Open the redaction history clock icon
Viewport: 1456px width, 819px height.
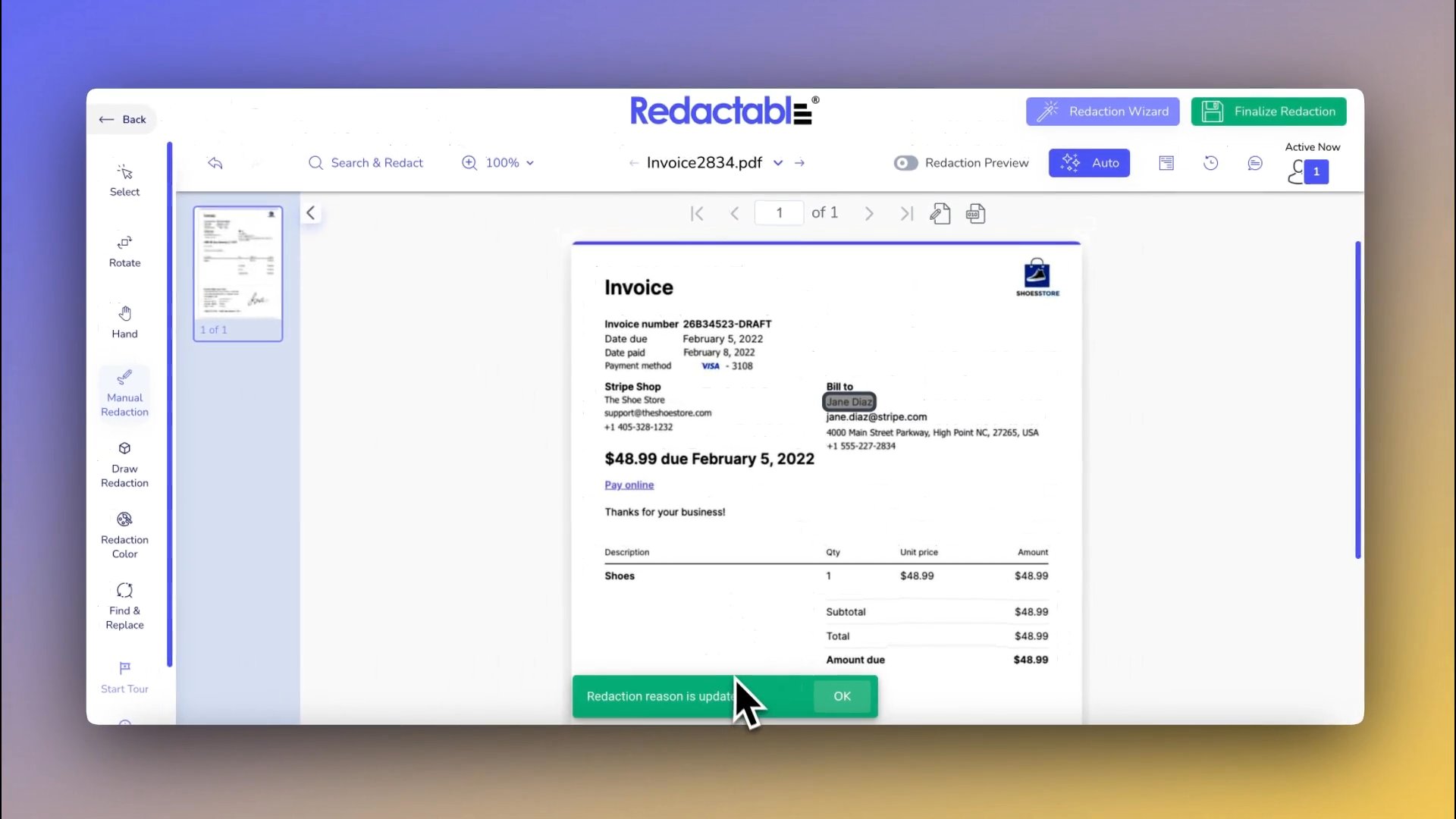pyautogui.click(x=1211, y=163)
